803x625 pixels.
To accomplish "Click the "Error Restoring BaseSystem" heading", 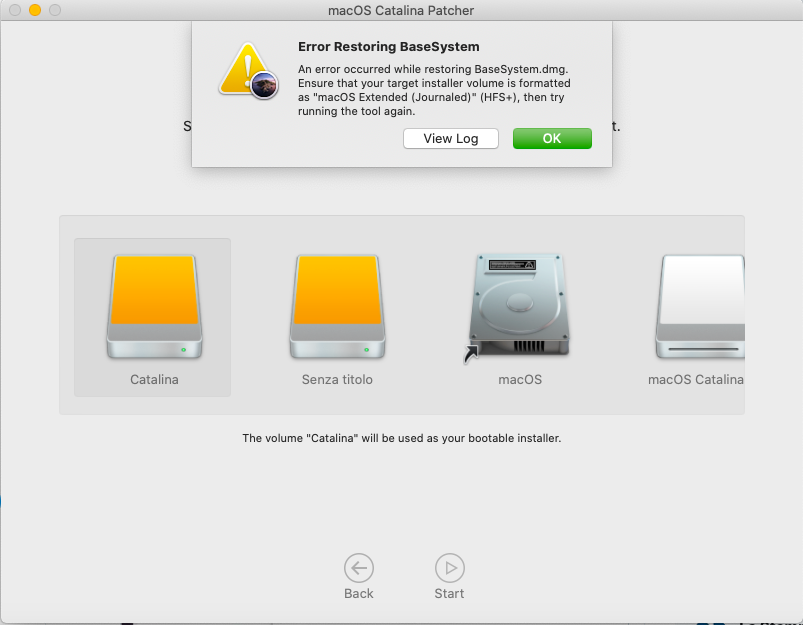I will 389,47.
